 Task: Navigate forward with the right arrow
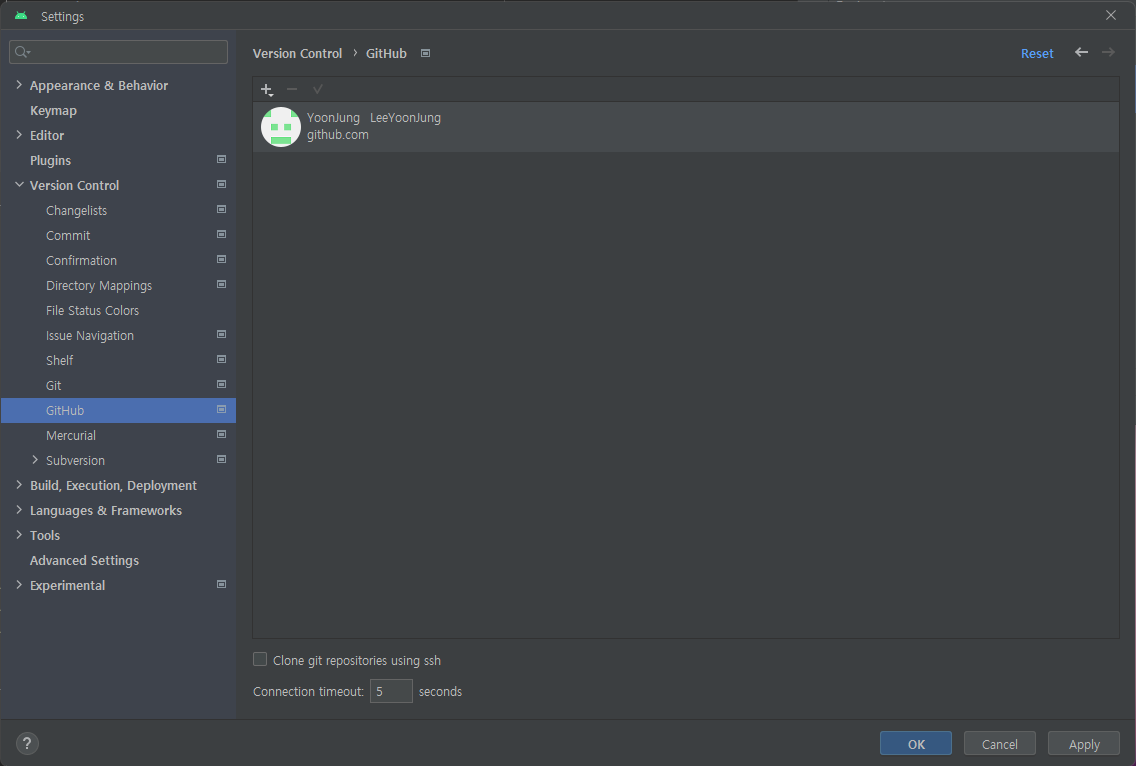(x=1108, y=52)
